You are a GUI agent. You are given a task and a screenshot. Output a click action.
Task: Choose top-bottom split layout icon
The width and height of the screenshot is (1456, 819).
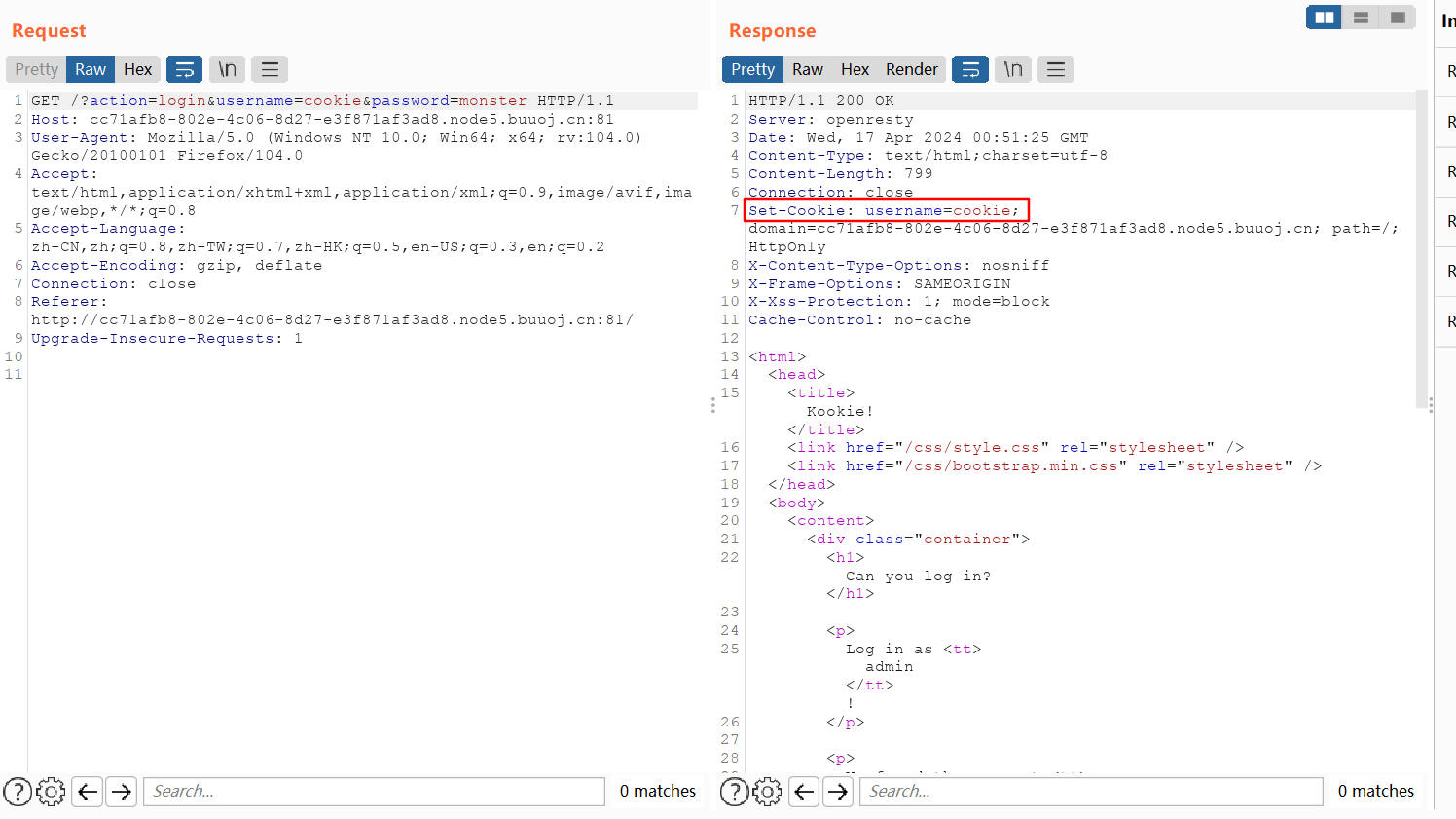[x=1361, y=18]
